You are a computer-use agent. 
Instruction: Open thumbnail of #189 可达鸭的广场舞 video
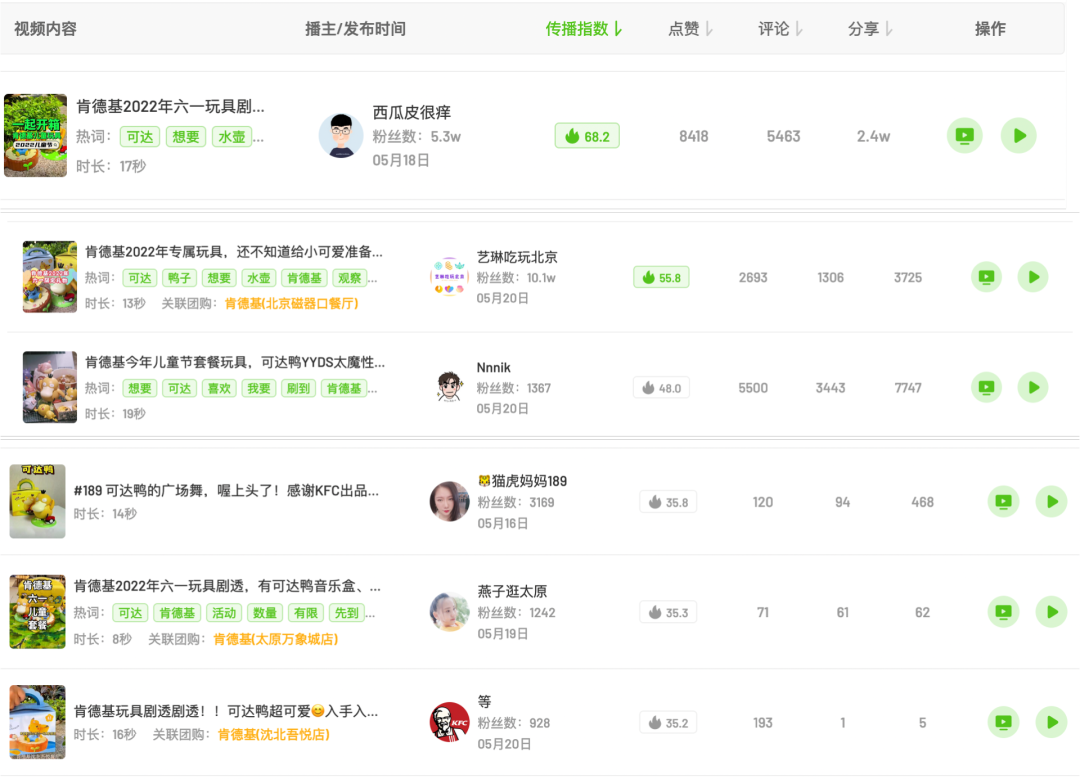(37, 501)
